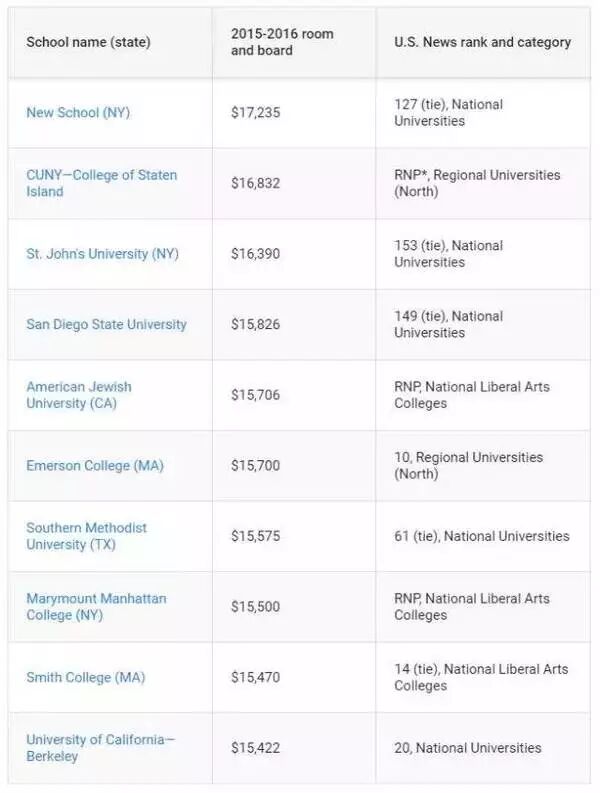Click CUNY—College of Staten Island link
This screenshot has height=793, width=600.
click(101, 183)
